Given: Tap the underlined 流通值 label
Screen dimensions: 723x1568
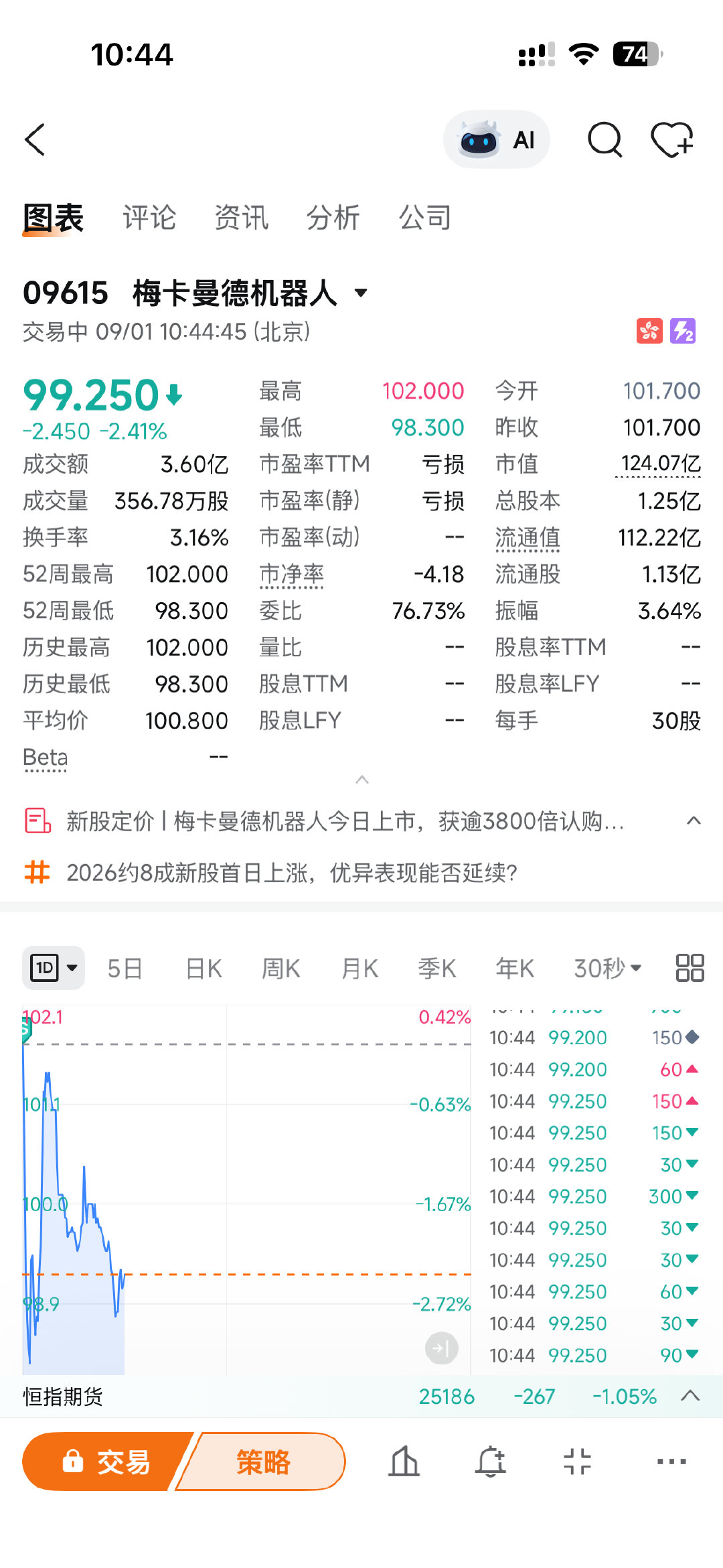Looking at the screenshot, I should click(528, 538).
